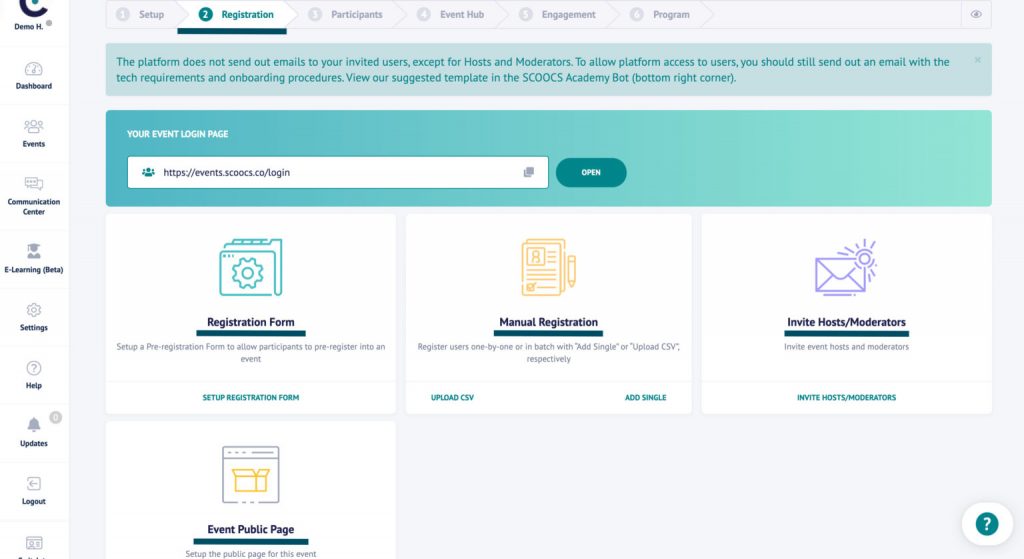Click 'Invite event hosts and moderators' description
Image resolution: width=1024 pixels, height=559 pixels.
tap(846, 347)
